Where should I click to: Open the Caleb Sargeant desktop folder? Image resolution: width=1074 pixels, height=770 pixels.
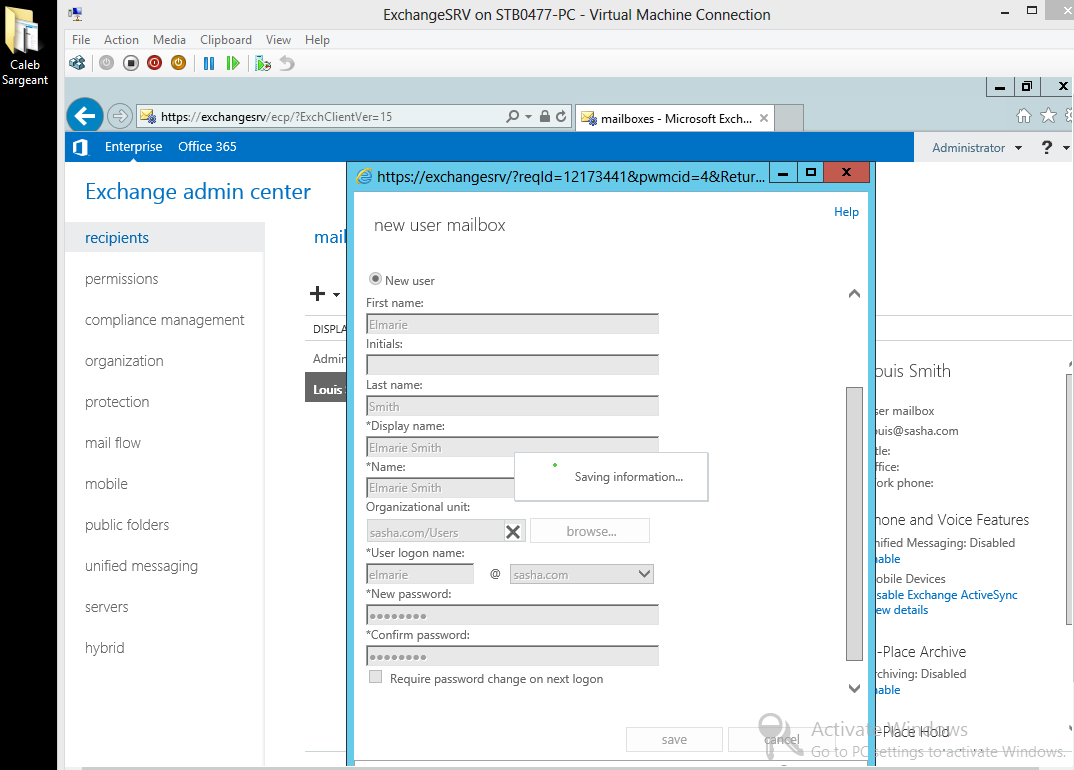[25, 45]
